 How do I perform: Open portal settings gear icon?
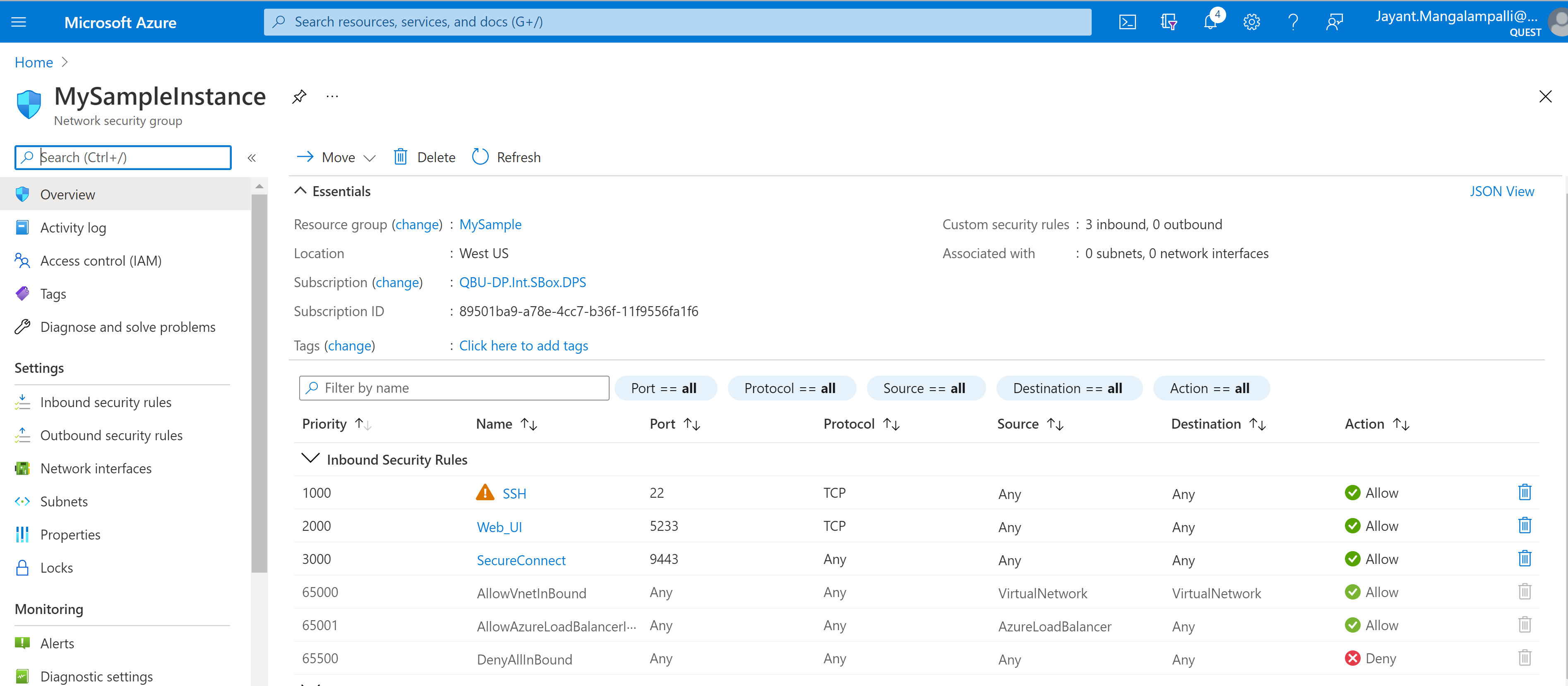1251,22
